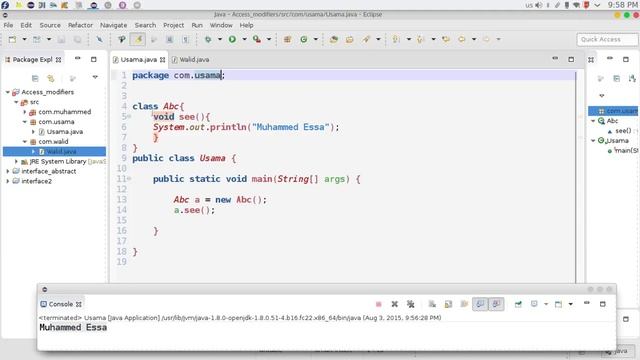The width and height of the screenshot is (640, 360).
Task: Open the Open Console dropdown arrow
Action: [x=571, y=304]
